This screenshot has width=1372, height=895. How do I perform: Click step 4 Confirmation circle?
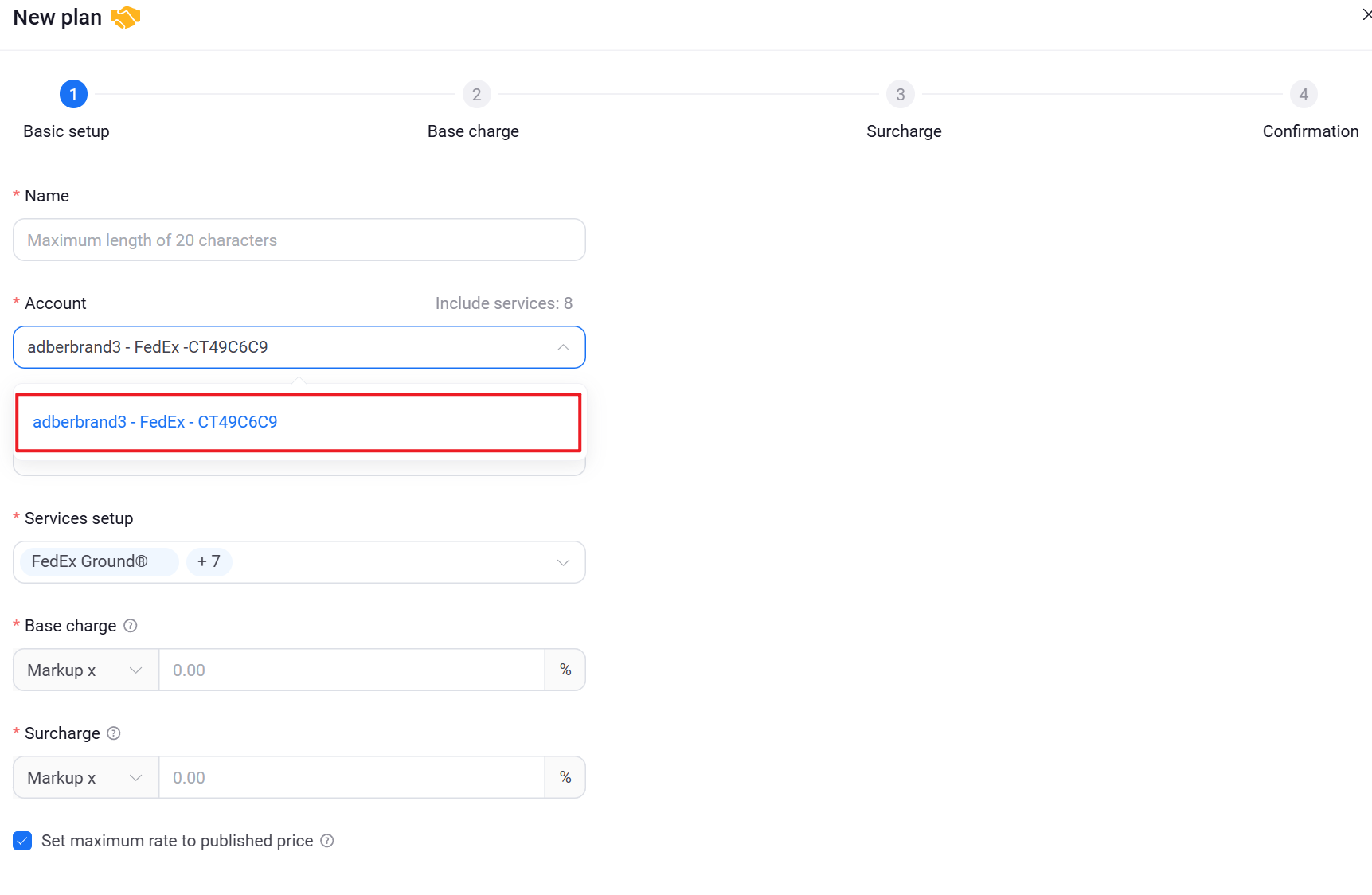point(1304,95)
